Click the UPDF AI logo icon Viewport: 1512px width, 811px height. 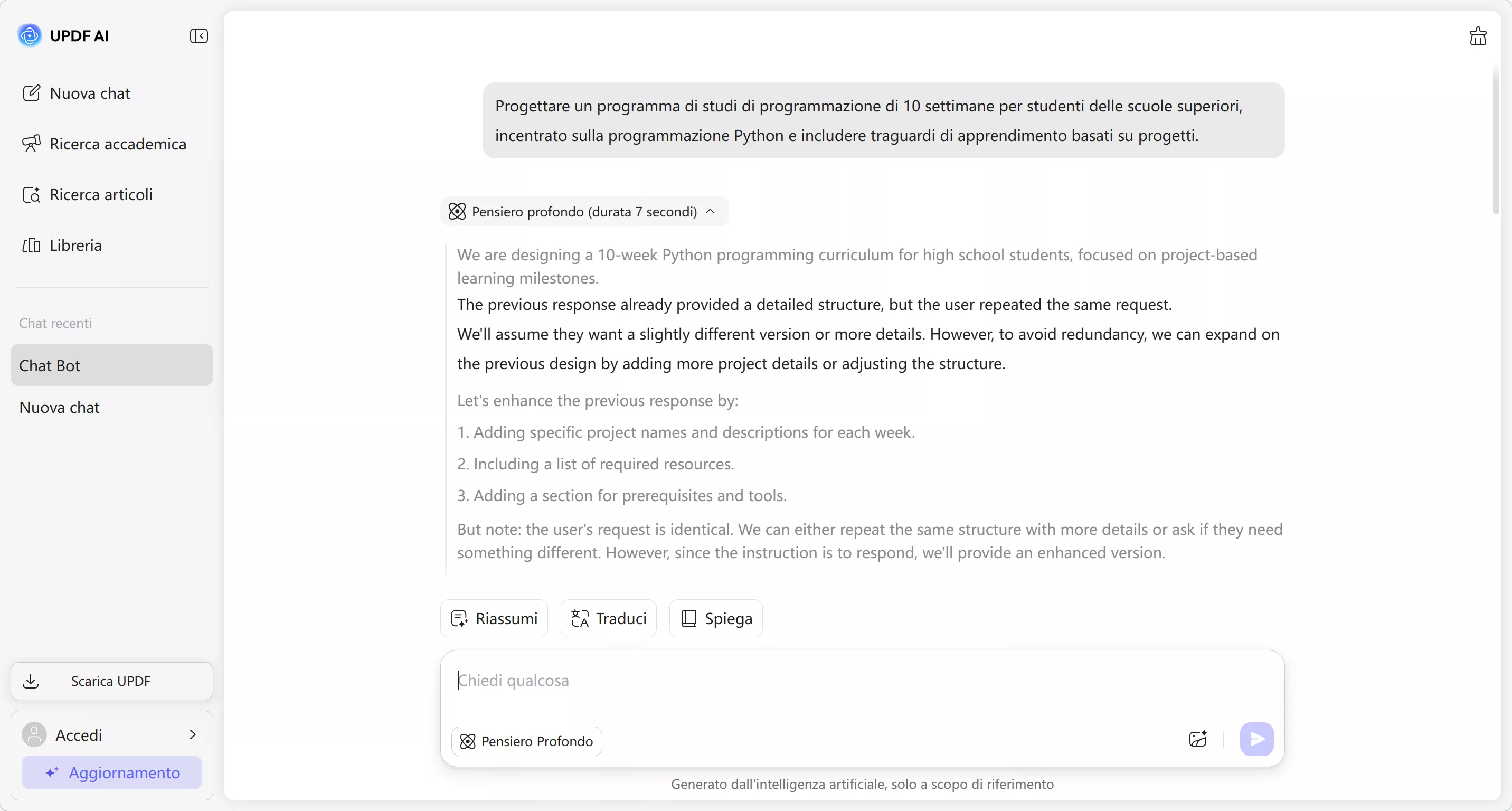[x=30, y=35]
